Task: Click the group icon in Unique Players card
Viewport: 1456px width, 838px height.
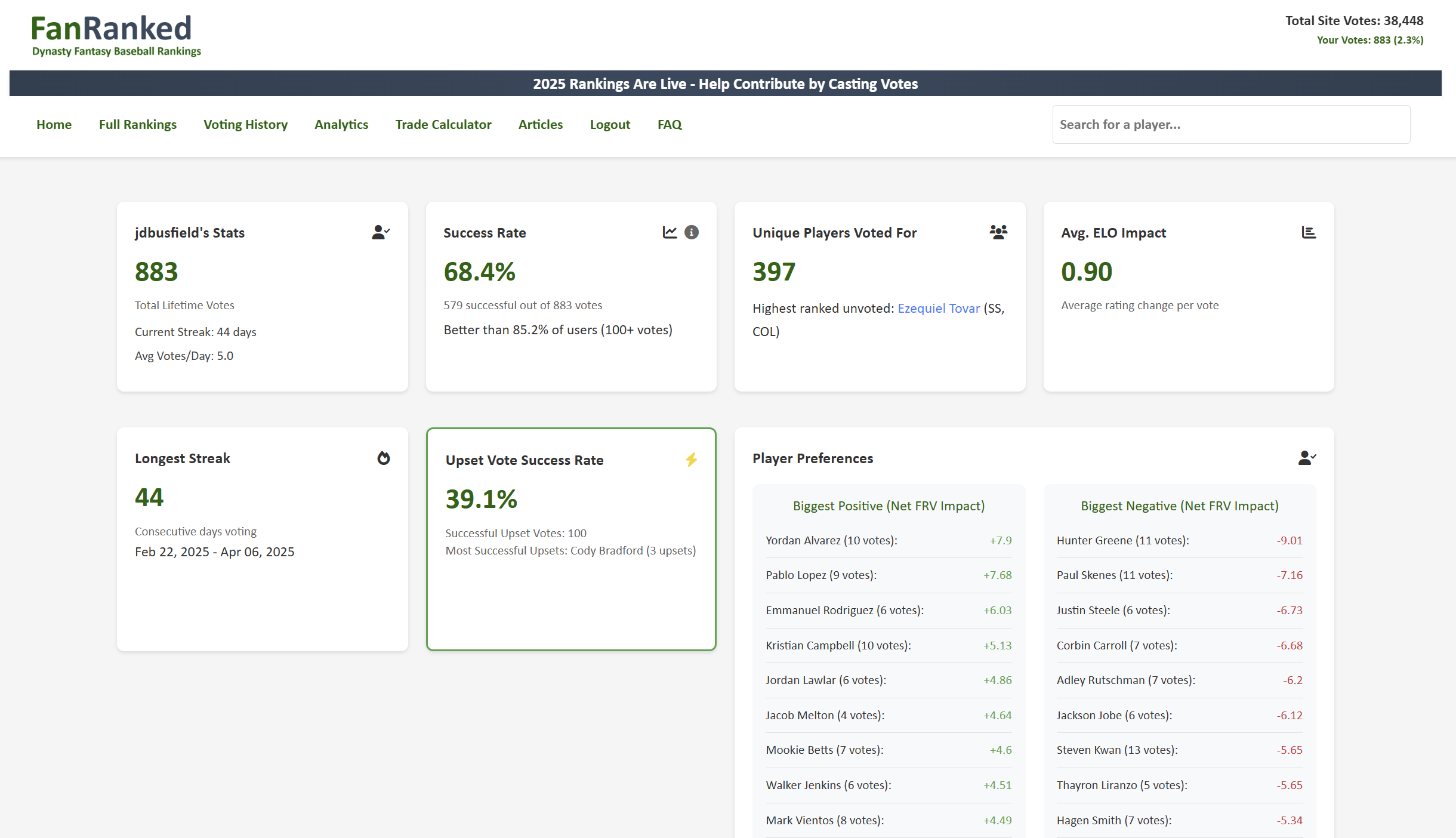Action: 998,232
